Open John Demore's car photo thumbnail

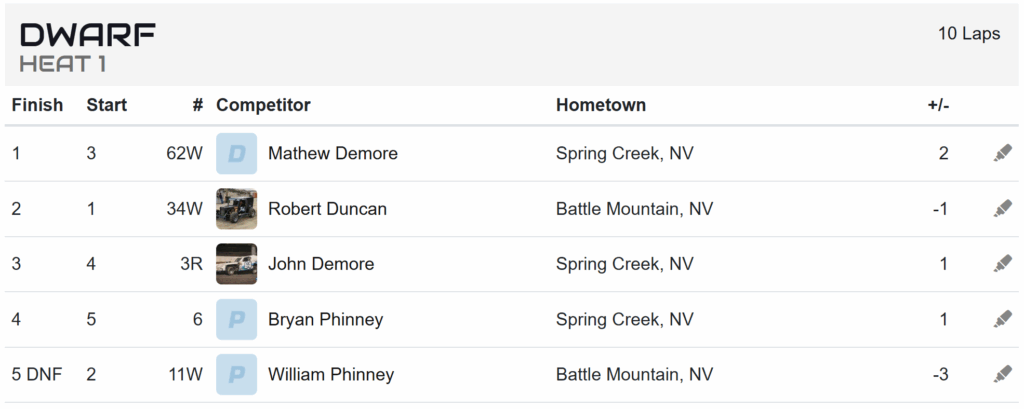[236, 264]
